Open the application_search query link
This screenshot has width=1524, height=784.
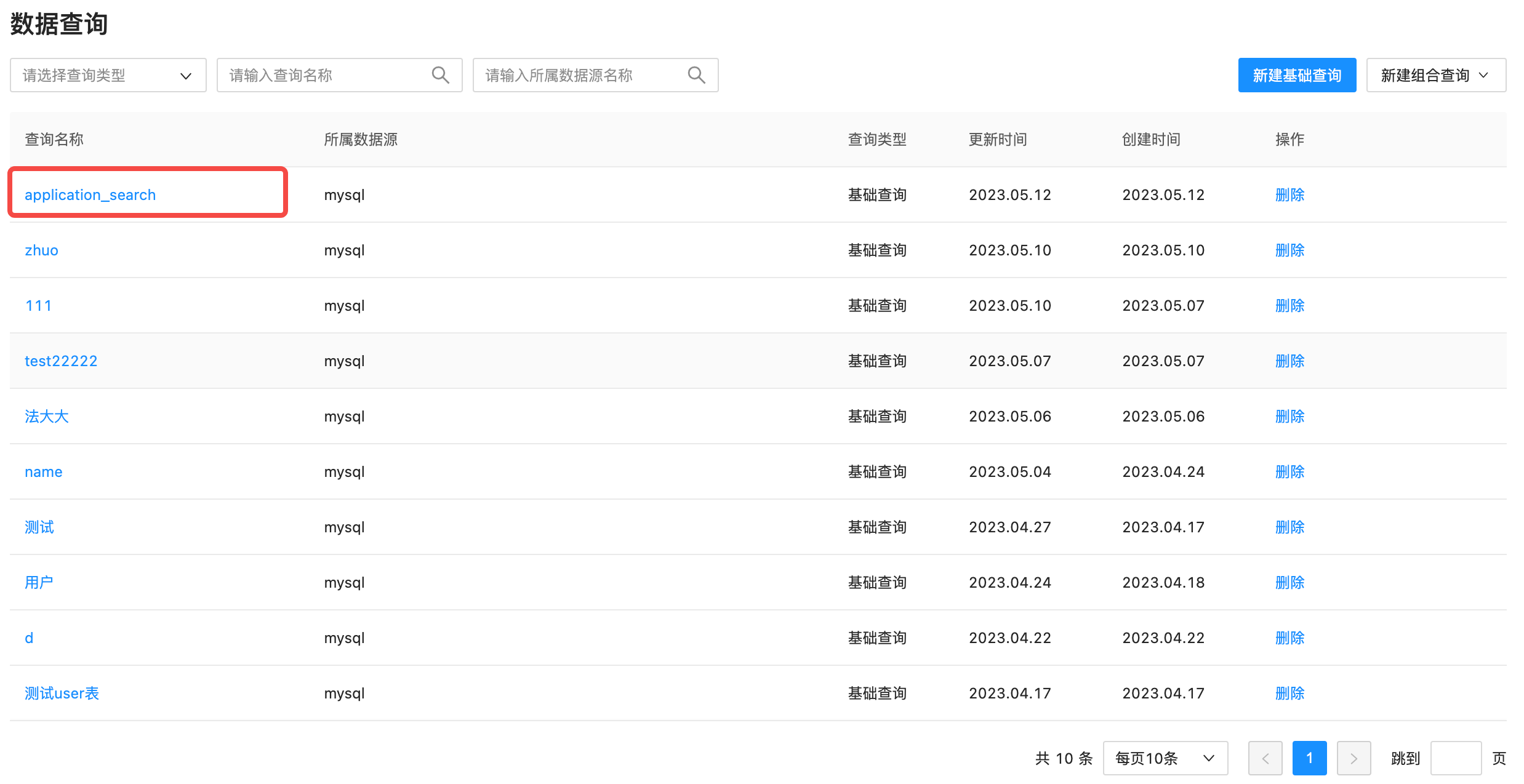[x=90, y=195]
